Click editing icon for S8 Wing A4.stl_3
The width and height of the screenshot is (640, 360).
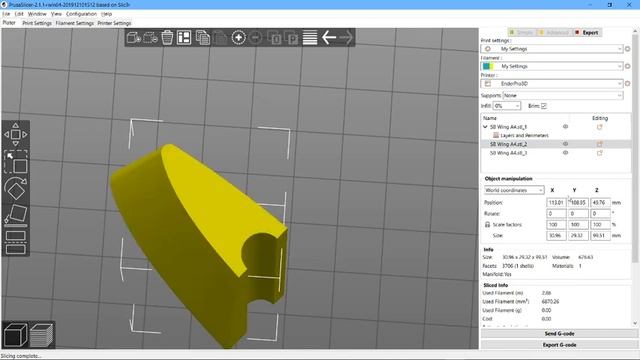coord(600,153)
